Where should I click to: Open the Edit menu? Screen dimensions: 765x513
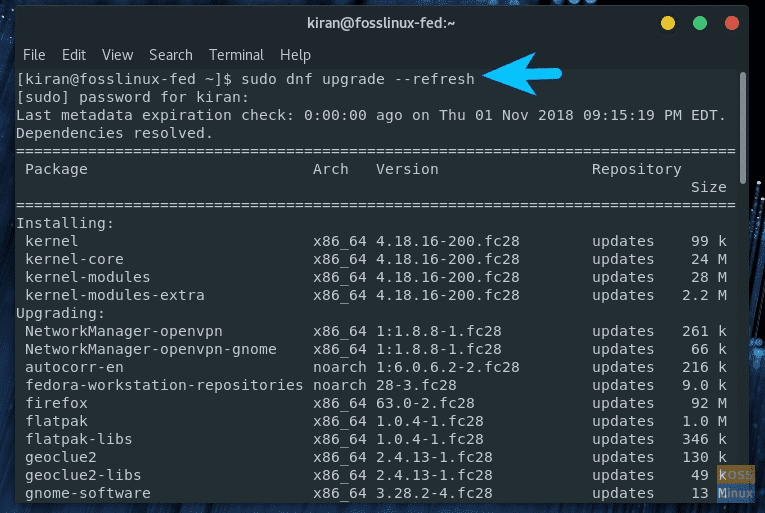[74, 55]
